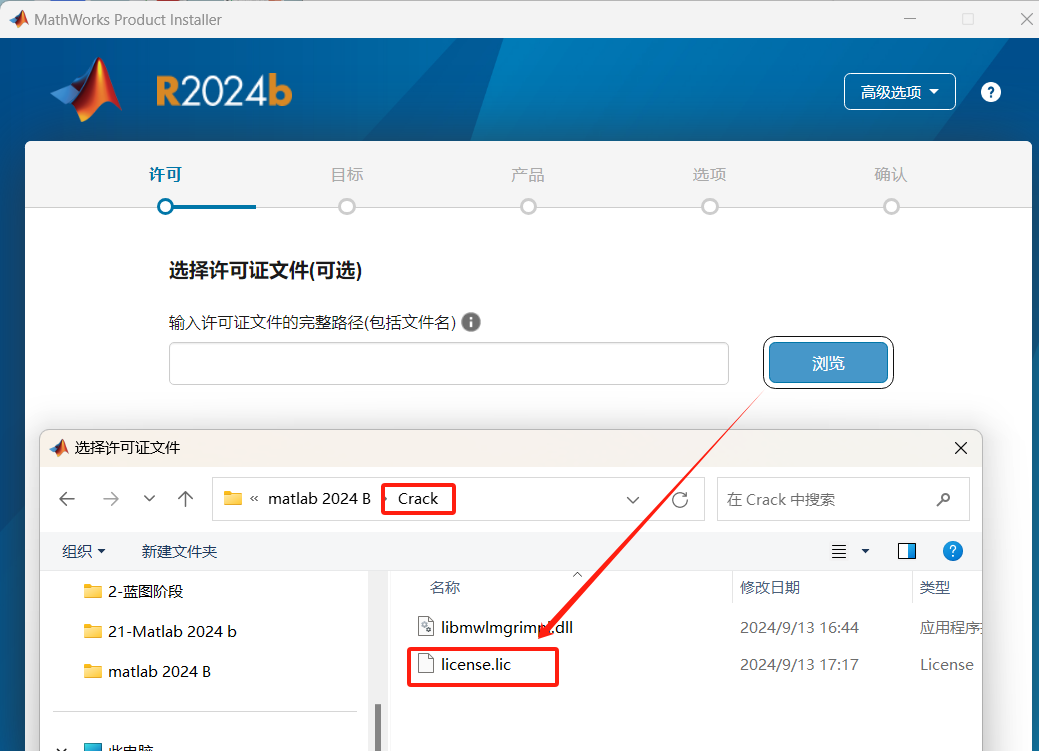Click the license.lic file icon
This screenshot has height=751, width=1039.
pyautogui.click(x=425, y=664)
